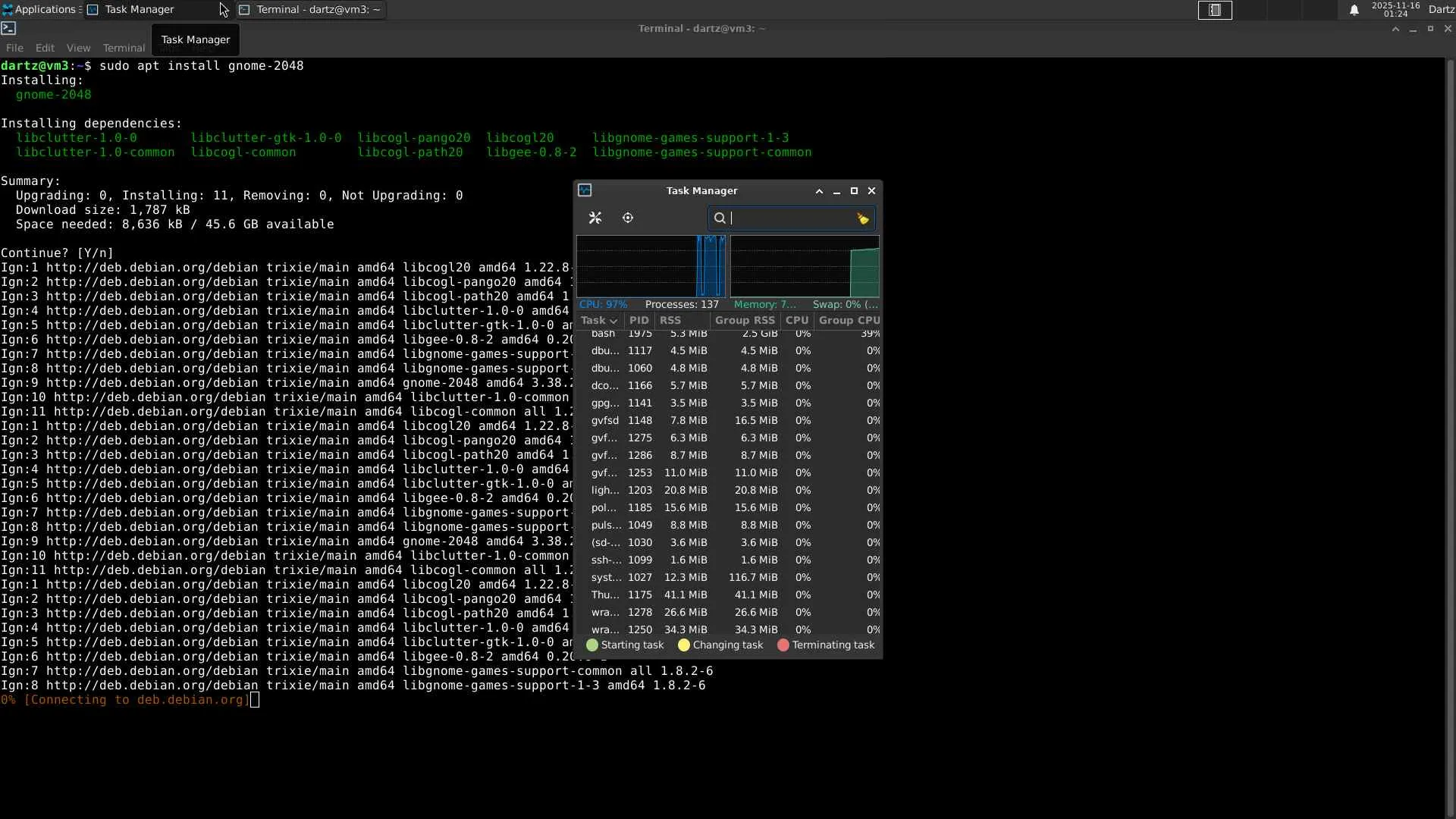Screen dimensions: 1456x819
Task: Click the search magnifier icon in Task Manager
Action: (x=720, y=219)
